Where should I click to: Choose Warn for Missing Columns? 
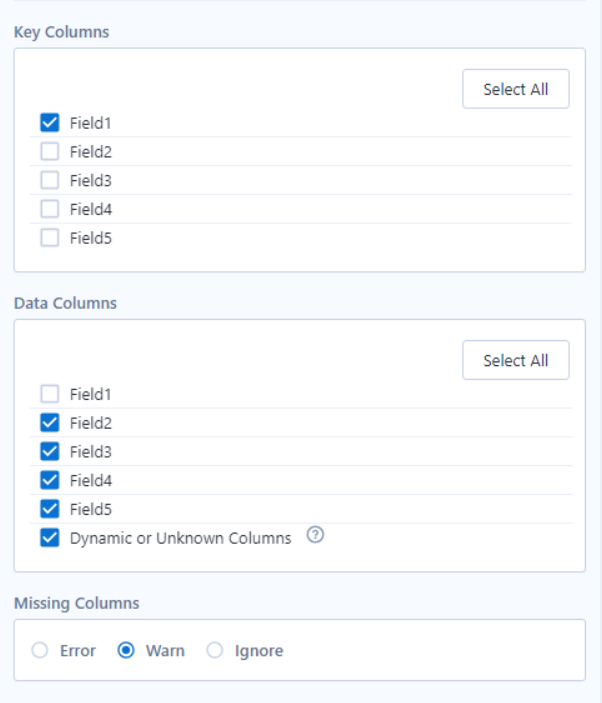tap(126, 651)
